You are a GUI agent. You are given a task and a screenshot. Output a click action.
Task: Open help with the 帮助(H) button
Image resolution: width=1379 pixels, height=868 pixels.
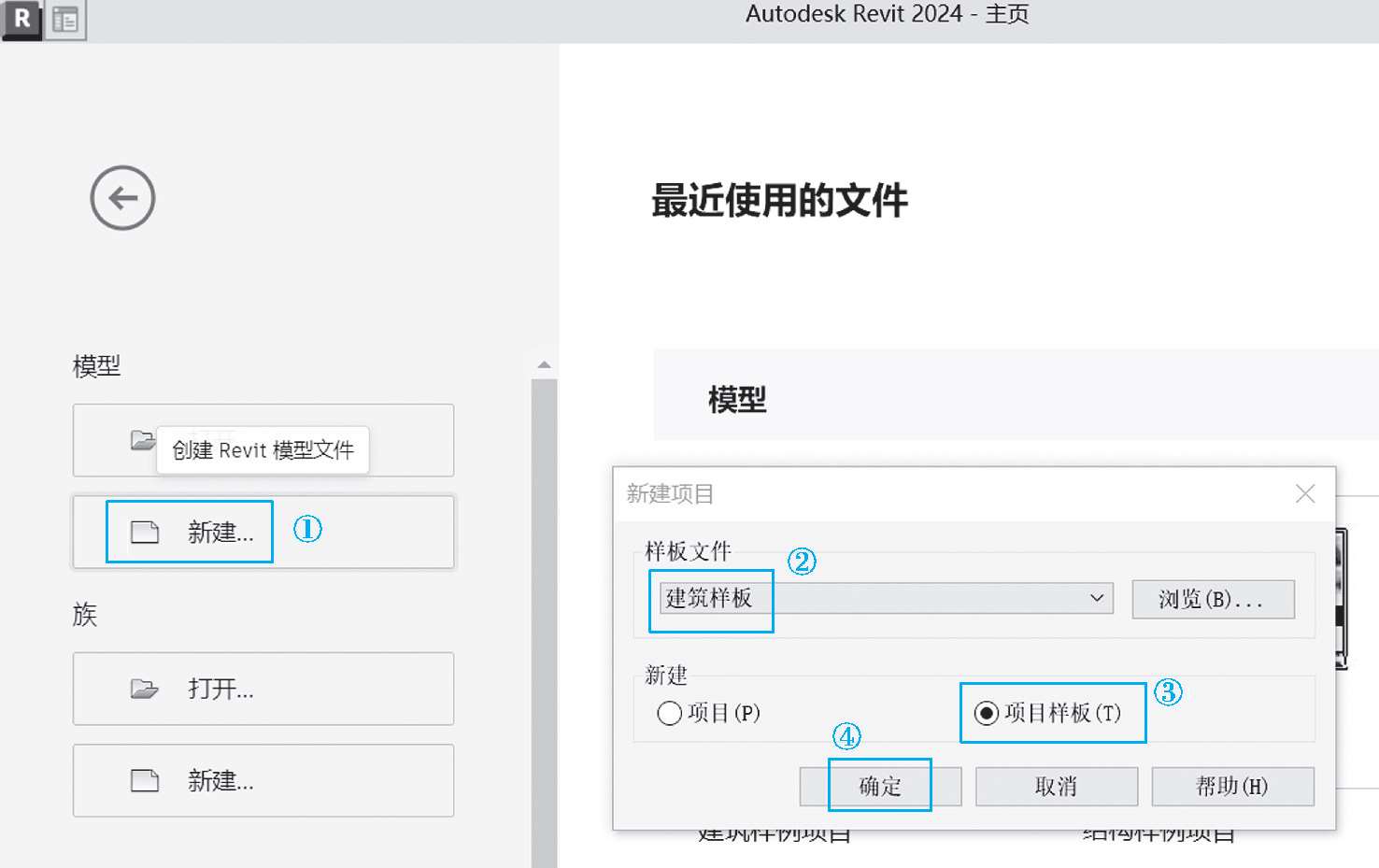pyautogui.click(x=1232, y=786)
